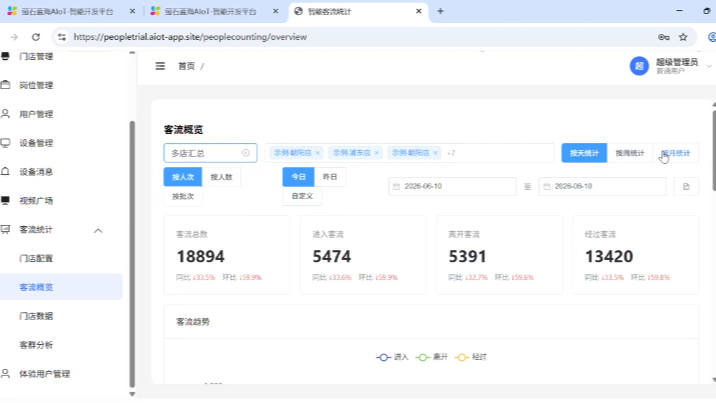Switch counting to 按人数
The image size is (716, 403).
tap(221, 177)
